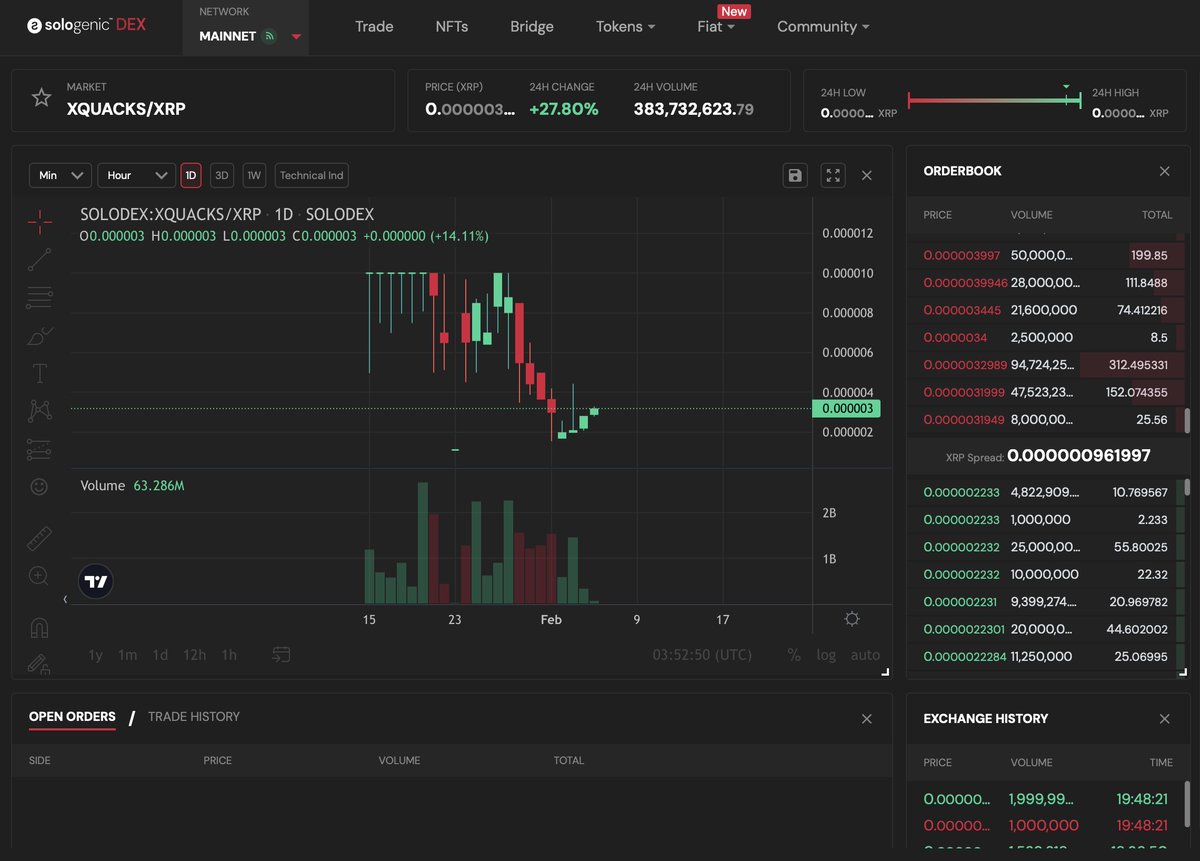The width and height of the screenshot is (1200, 861).
Task: Select the brush drawing tool
Action: click(40, 336)
